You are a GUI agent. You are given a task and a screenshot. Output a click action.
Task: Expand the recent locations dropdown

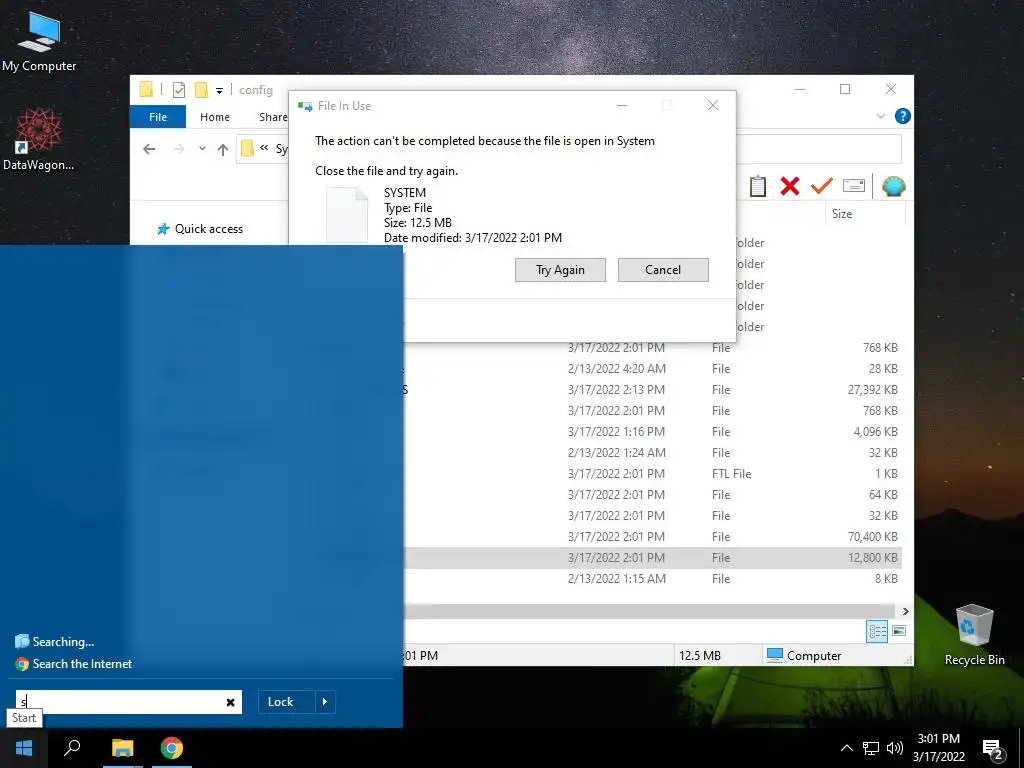[x=202, y=149]
